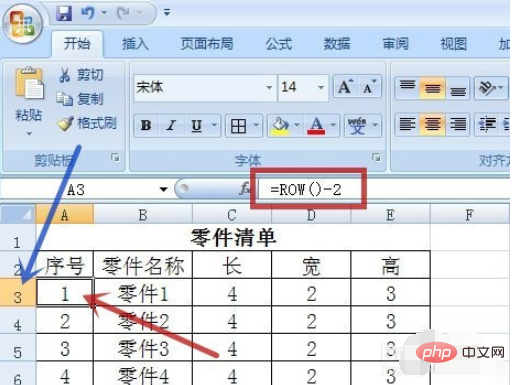Image resolution: width=515 pixels, height=385 pixels.
Task: Toggle italic formatting
Action: click(x=171, y=126)
